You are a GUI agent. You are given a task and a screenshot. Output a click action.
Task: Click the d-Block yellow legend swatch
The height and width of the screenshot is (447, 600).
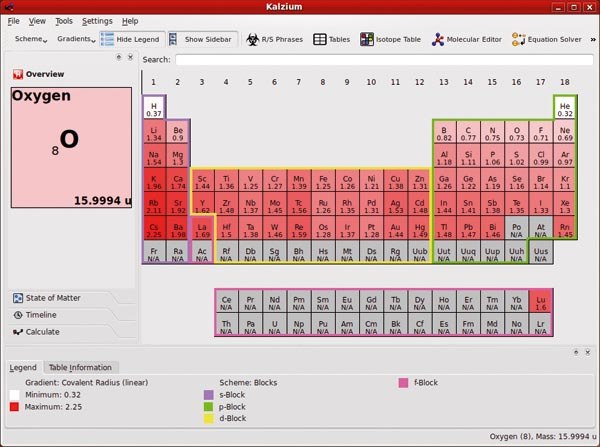coord(209,419)
